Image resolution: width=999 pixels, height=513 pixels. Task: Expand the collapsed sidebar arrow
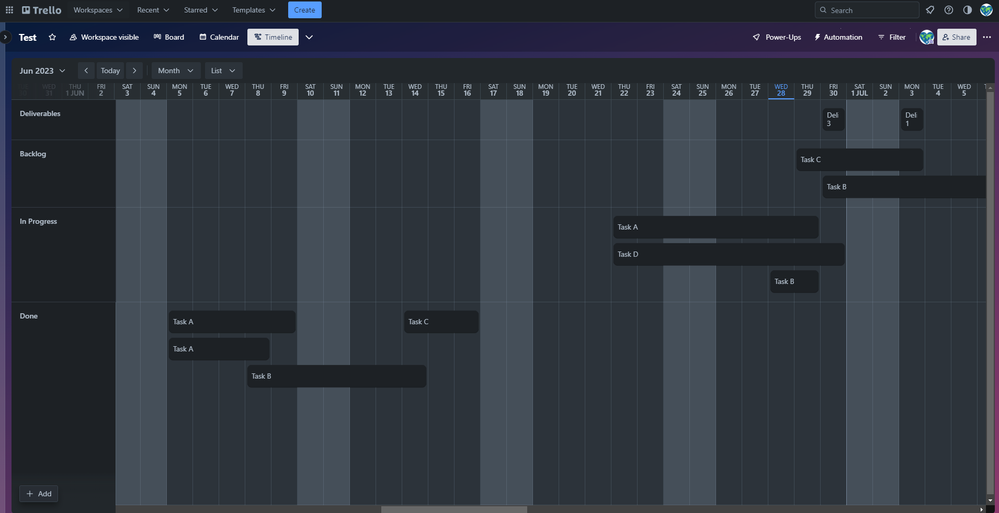5,37
